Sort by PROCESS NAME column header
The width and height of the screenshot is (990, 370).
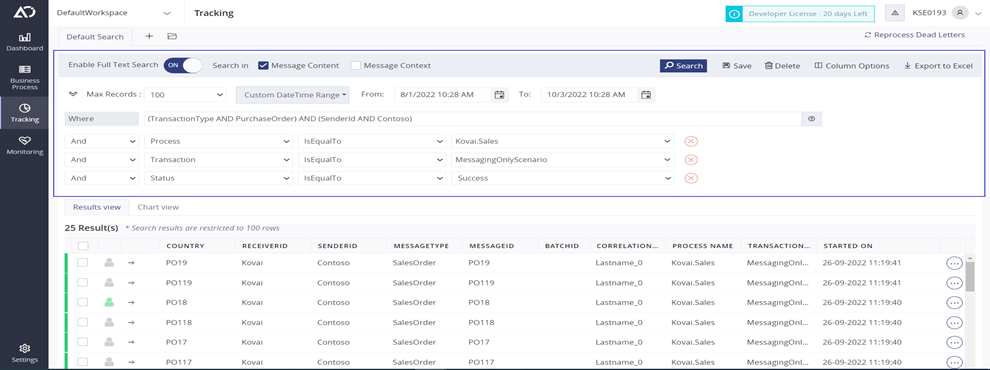click(702, 246)
